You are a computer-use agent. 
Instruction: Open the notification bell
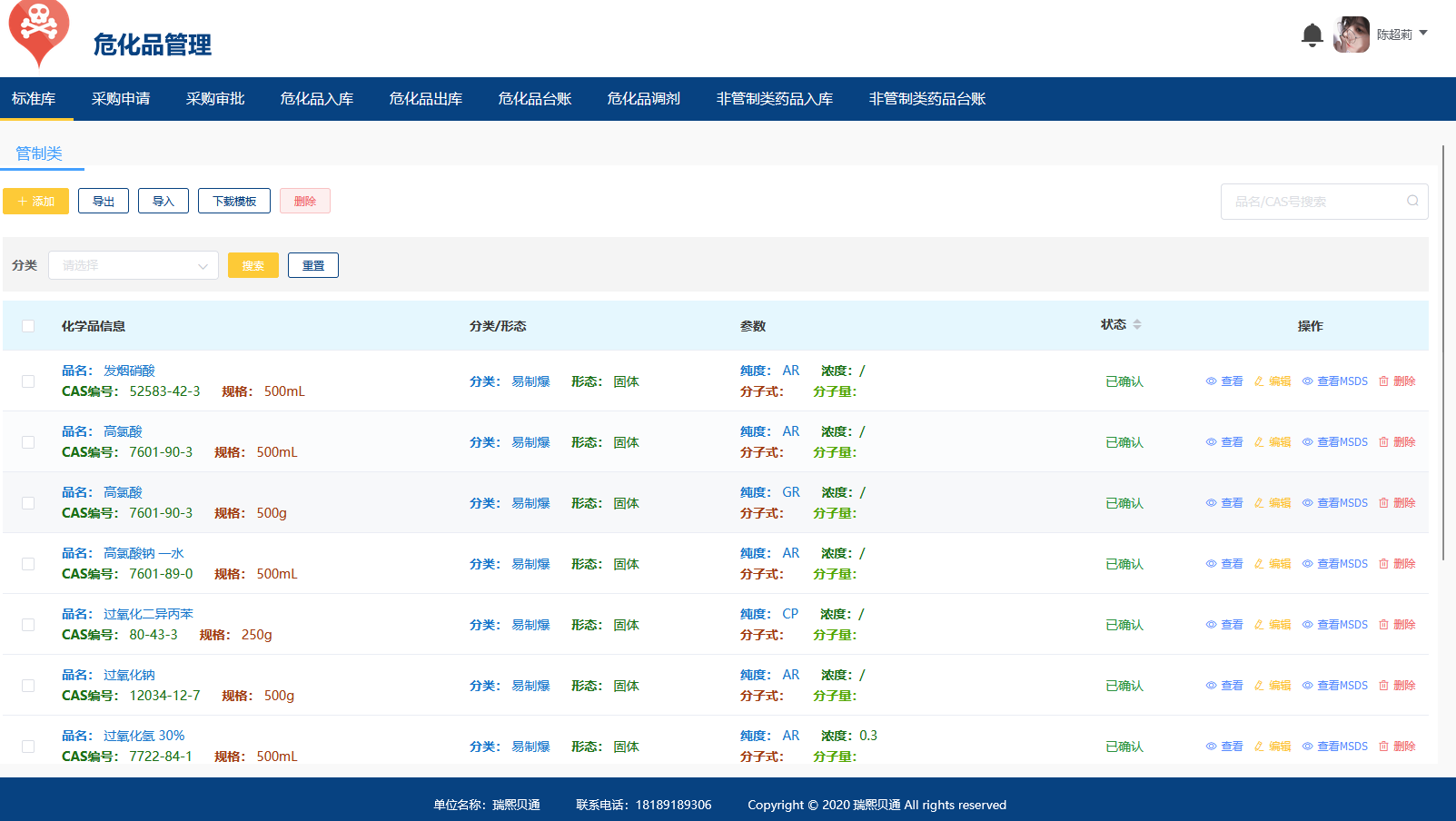click(x=1312, y=35)
